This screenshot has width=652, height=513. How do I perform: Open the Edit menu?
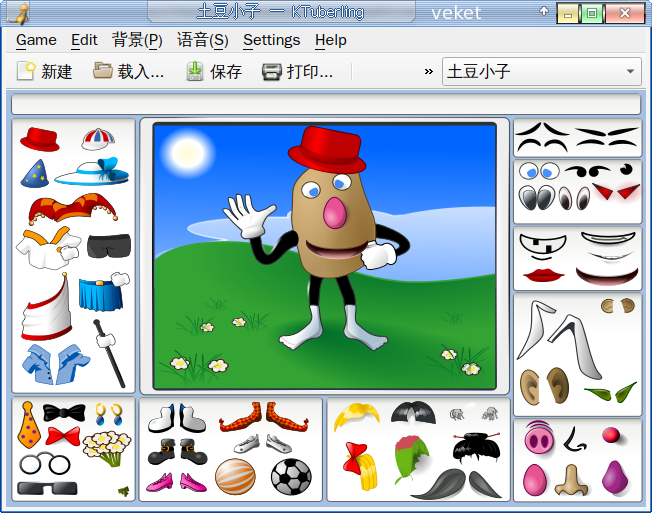click(x=84, y=40)
